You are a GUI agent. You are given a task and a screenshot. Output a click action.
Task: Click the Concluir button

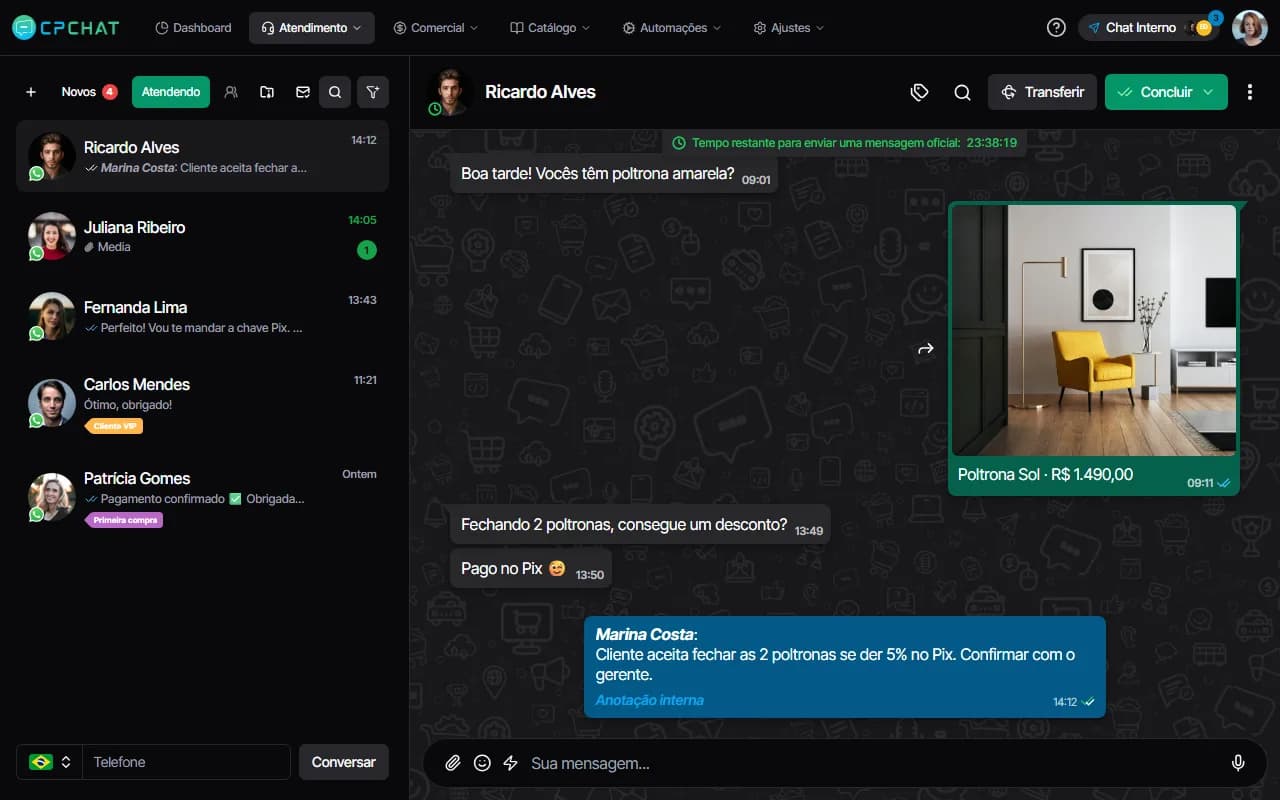click(x=1166, y=92)
